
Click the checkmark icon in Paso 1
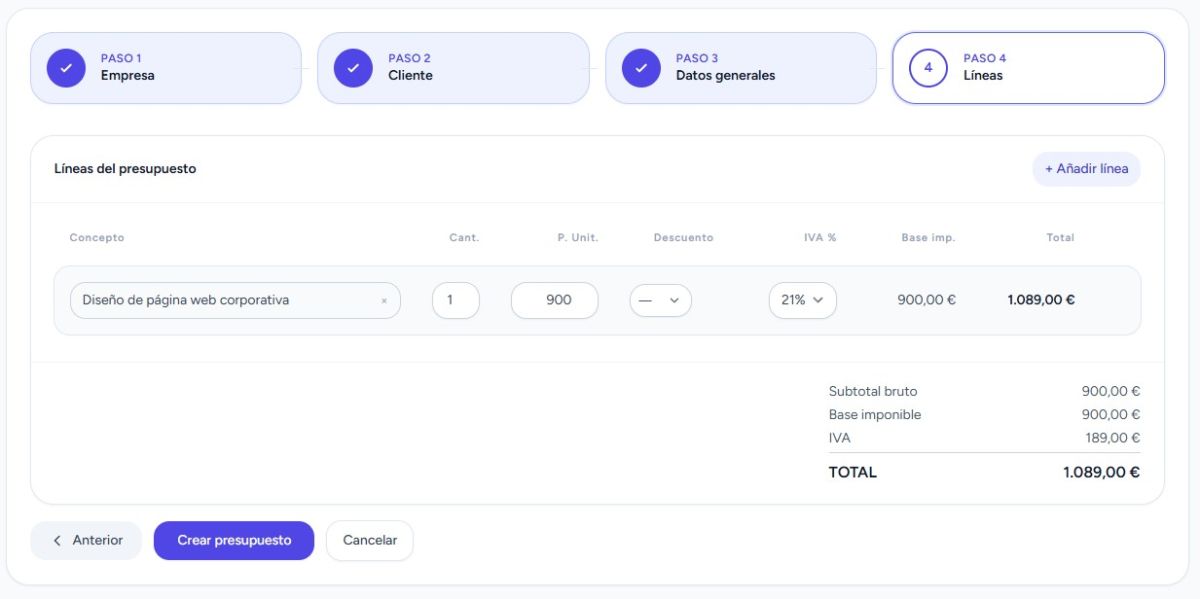click(66, 68)
